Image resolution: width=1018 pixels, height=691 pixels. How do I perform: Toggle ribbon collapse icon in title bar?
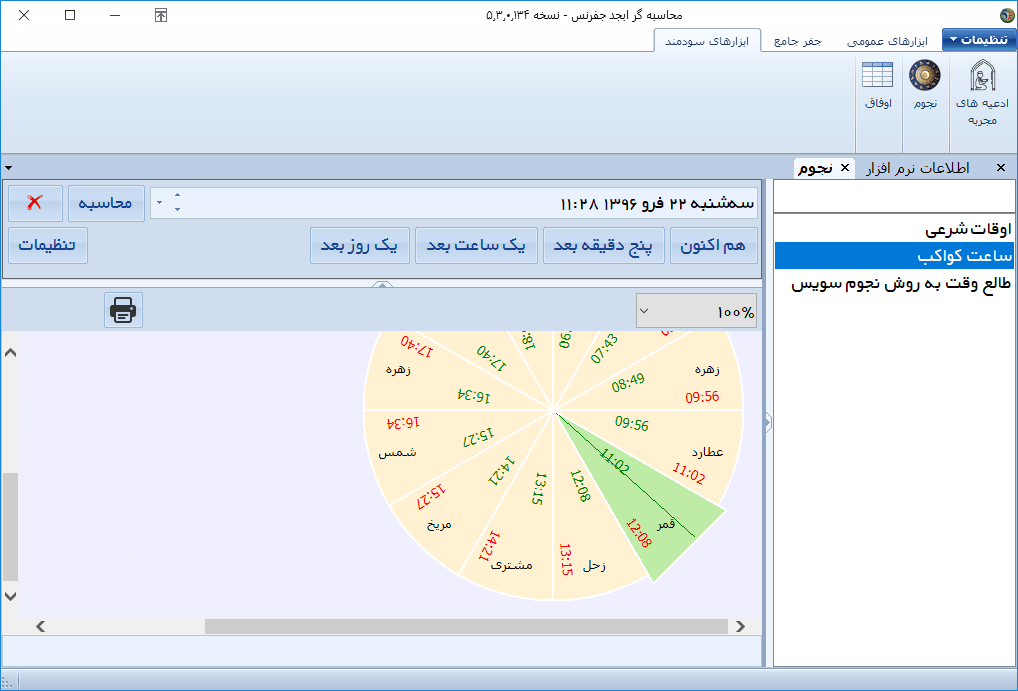coord(161,15)
